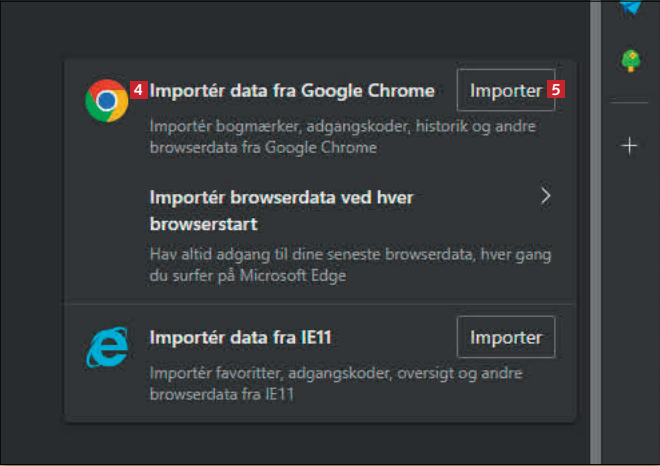Open the blue paper-plane sidebar icon

[x=630, y=6]
